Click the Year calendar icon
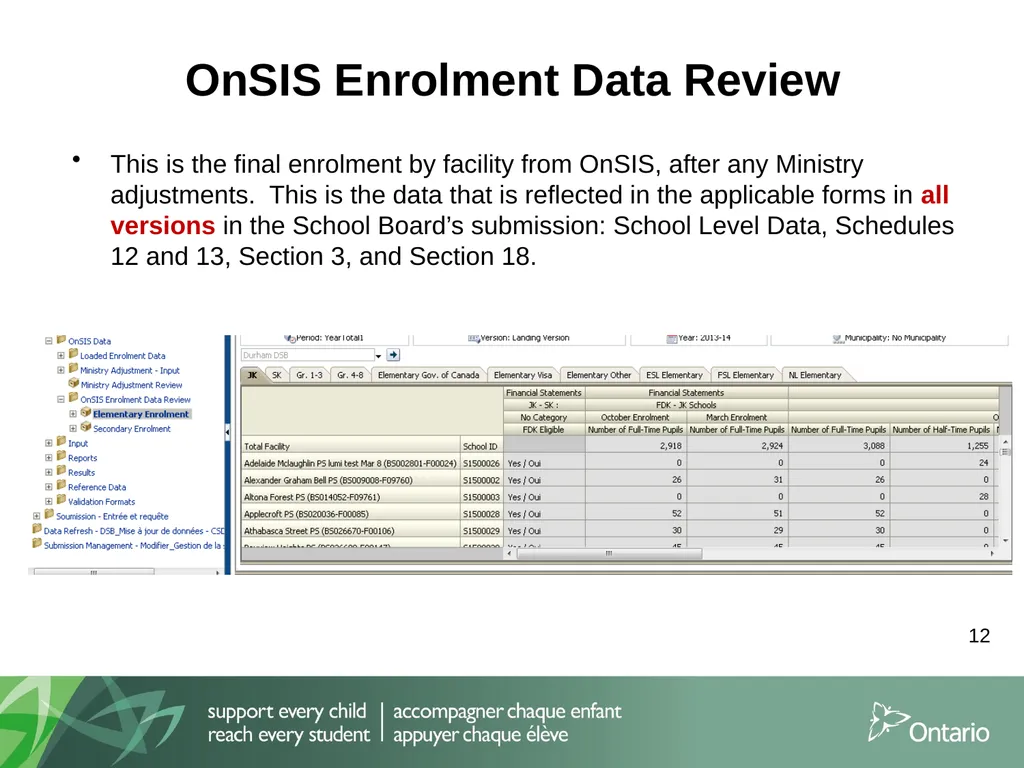The width and height of the screenshot is (1024, 768). click(671, 338)
